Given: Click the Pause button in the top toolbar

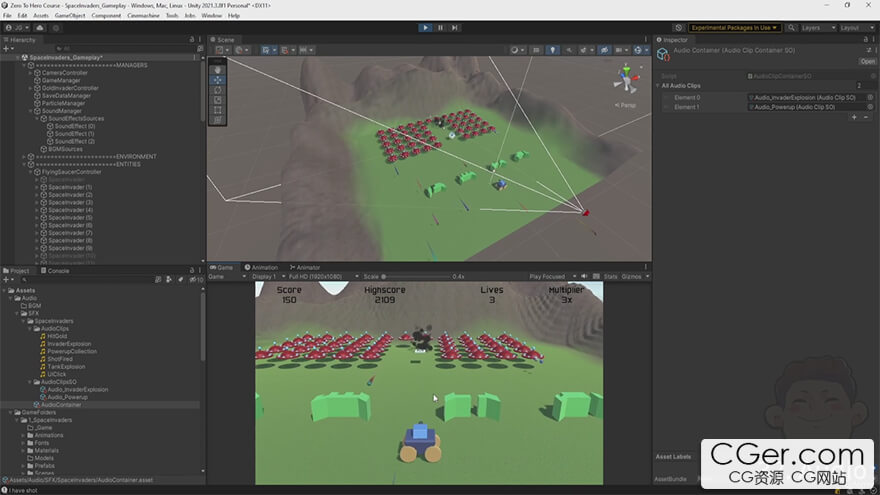Looking at the screenshot, I should point(440,28).
